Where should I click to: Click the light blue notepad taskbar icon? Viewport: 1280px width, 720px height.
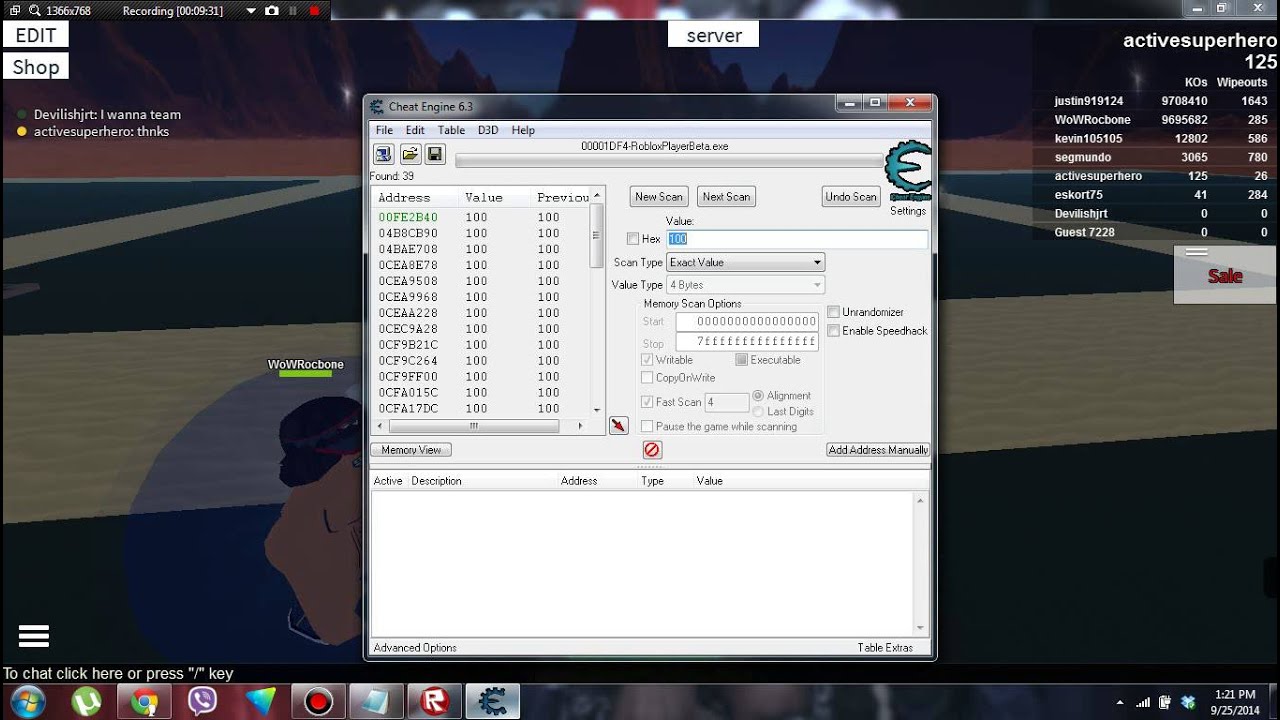tap(377, 702)
